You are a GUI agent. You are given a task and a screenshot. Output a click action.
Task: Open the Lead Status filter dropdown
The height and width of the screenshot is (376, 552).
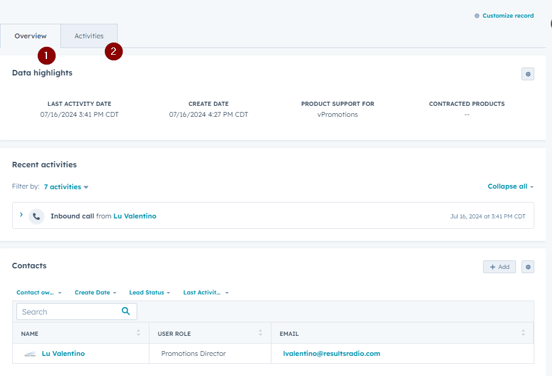click(x=149, y=293)
